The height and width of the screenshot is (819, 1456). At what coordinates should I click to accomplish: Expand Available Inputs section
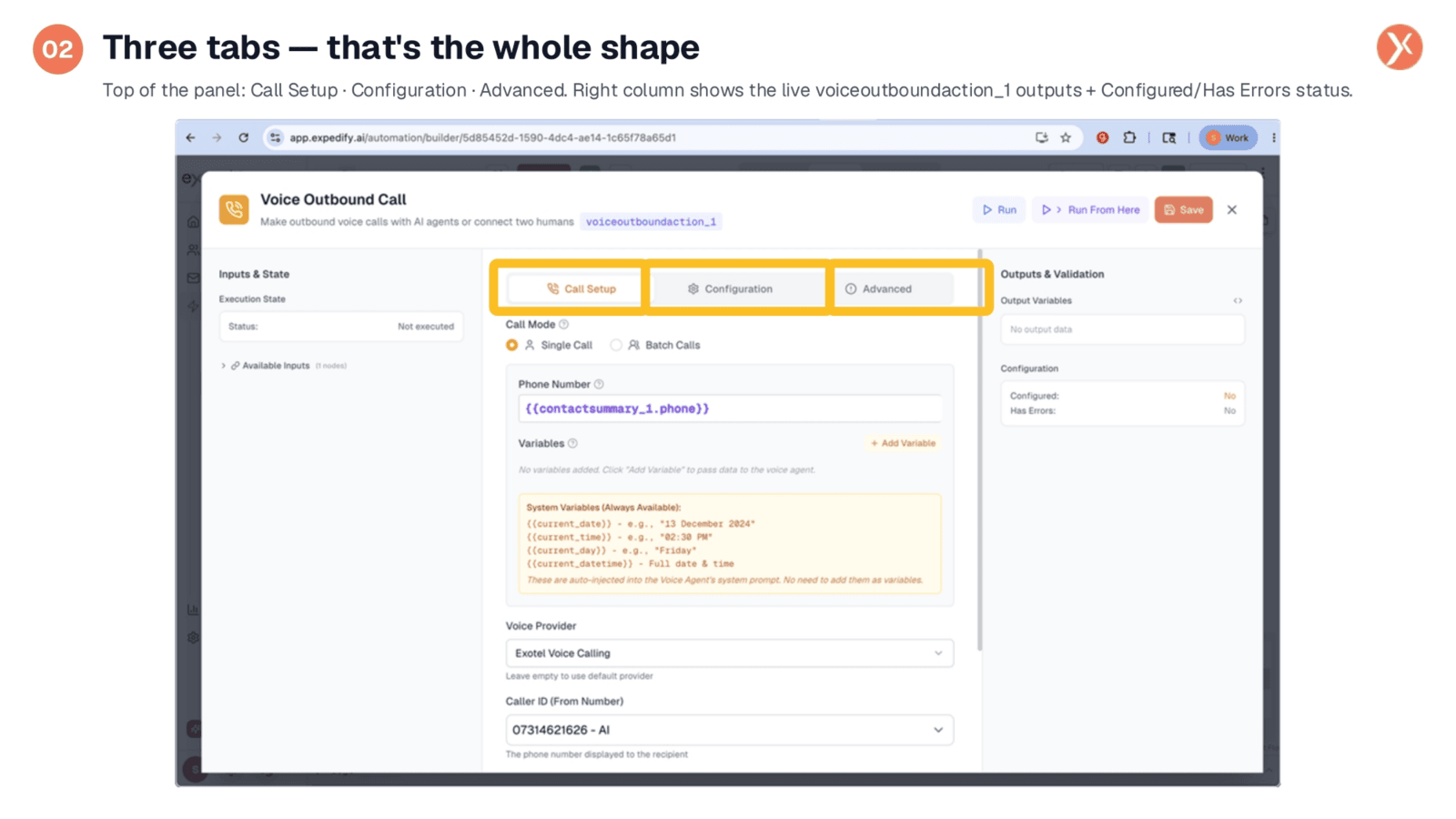tap(223, 366)
